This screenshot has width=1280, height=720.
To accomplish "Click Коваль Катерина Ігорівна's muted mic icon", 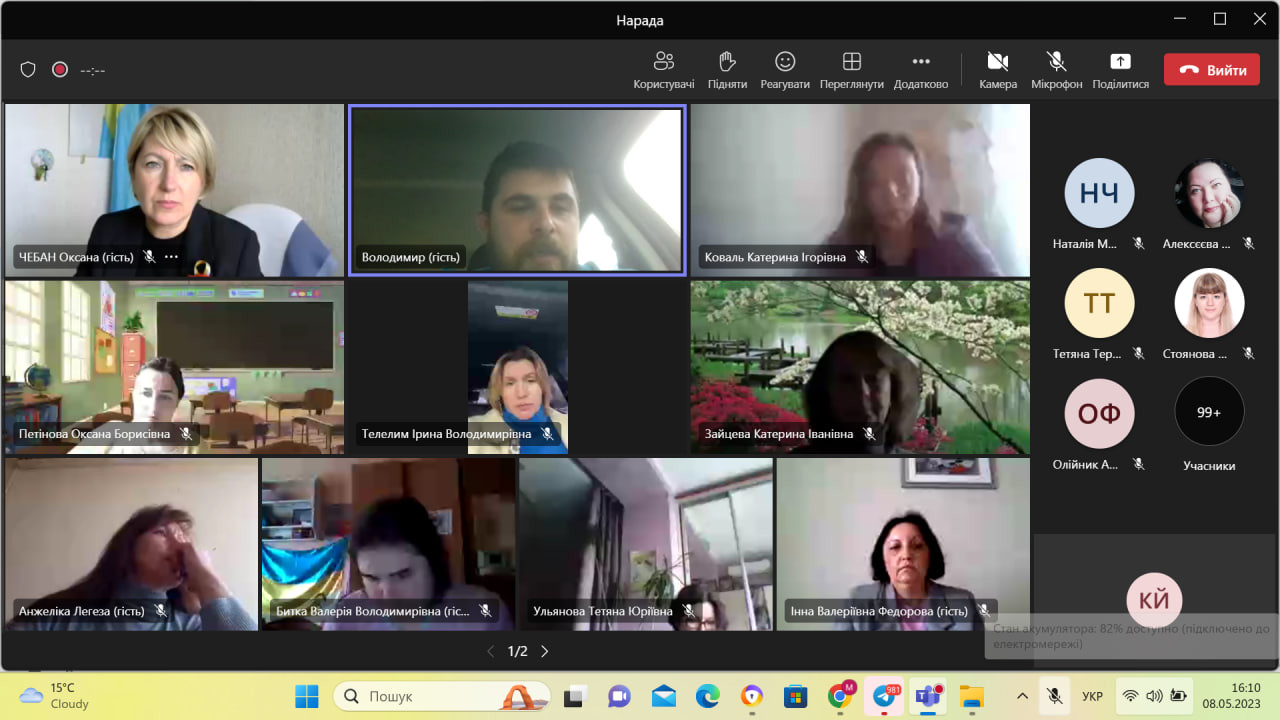I will 862,257.
